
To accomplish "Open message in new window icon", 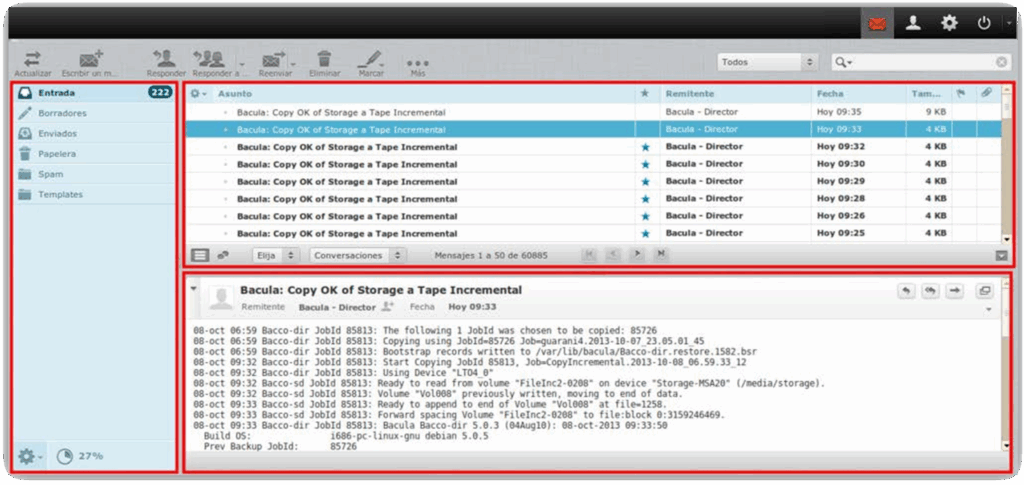I will coord(984,291).
